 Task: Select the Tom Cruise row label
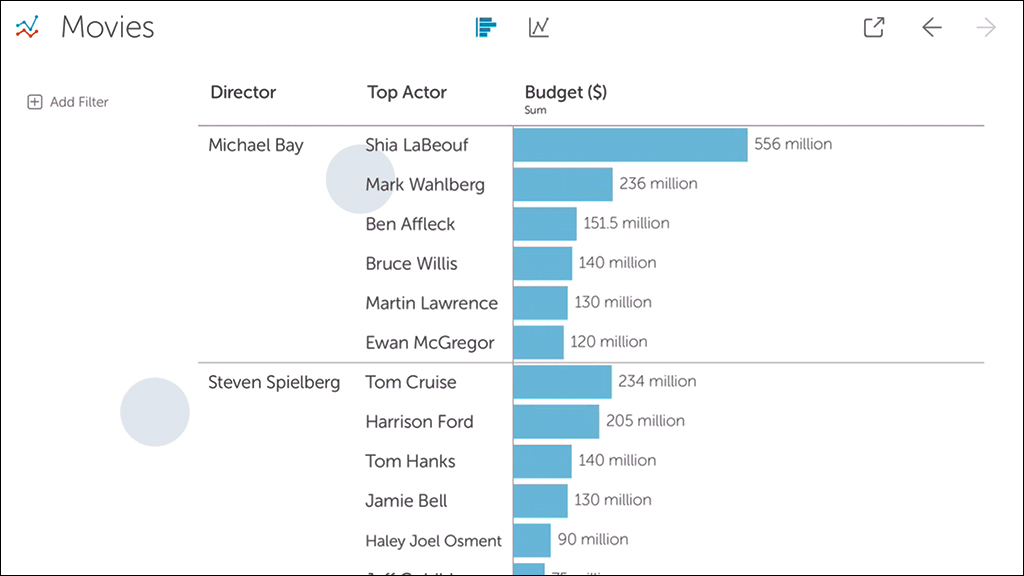(x=410, y=382)
